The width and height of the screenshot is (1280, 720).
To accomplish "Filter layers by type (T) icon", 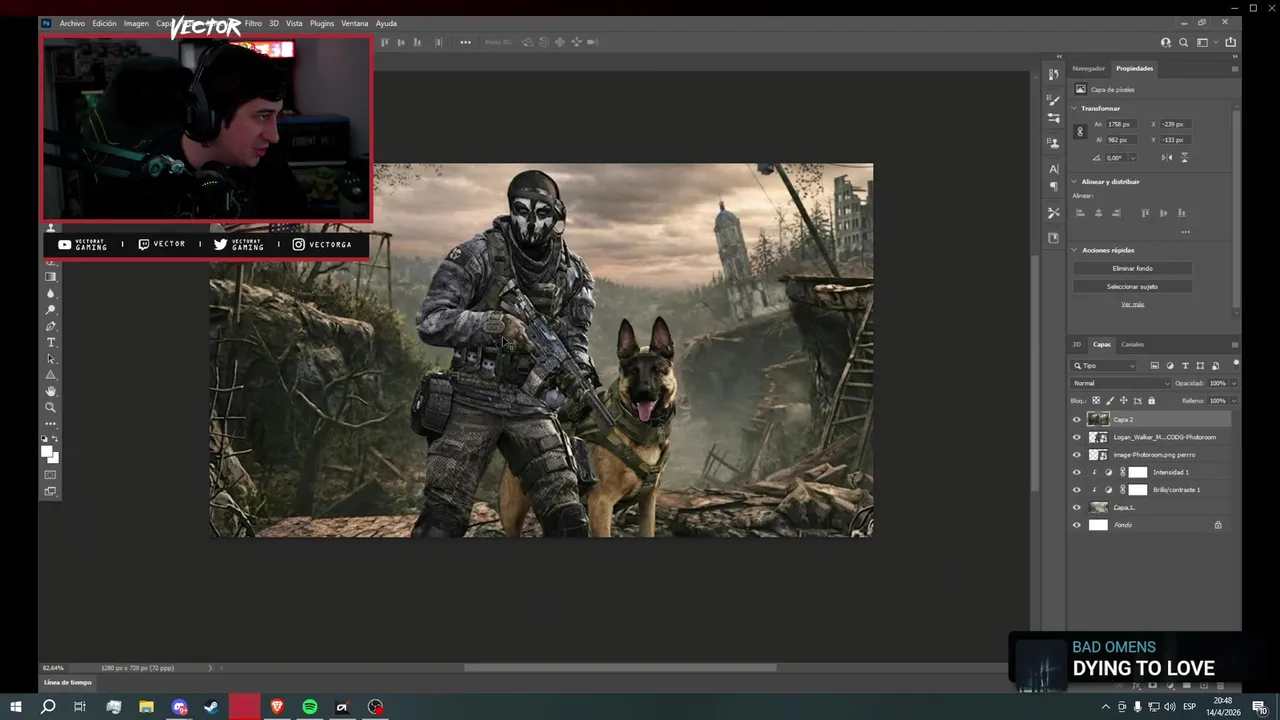I will (x=1185, y=366).
